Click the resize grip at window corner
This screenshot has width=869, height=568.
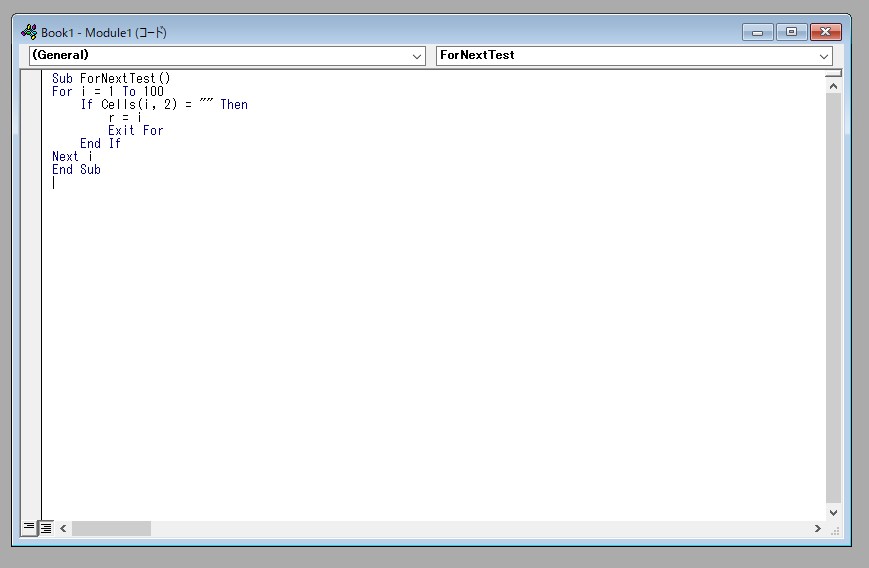[x=835, y=531]
